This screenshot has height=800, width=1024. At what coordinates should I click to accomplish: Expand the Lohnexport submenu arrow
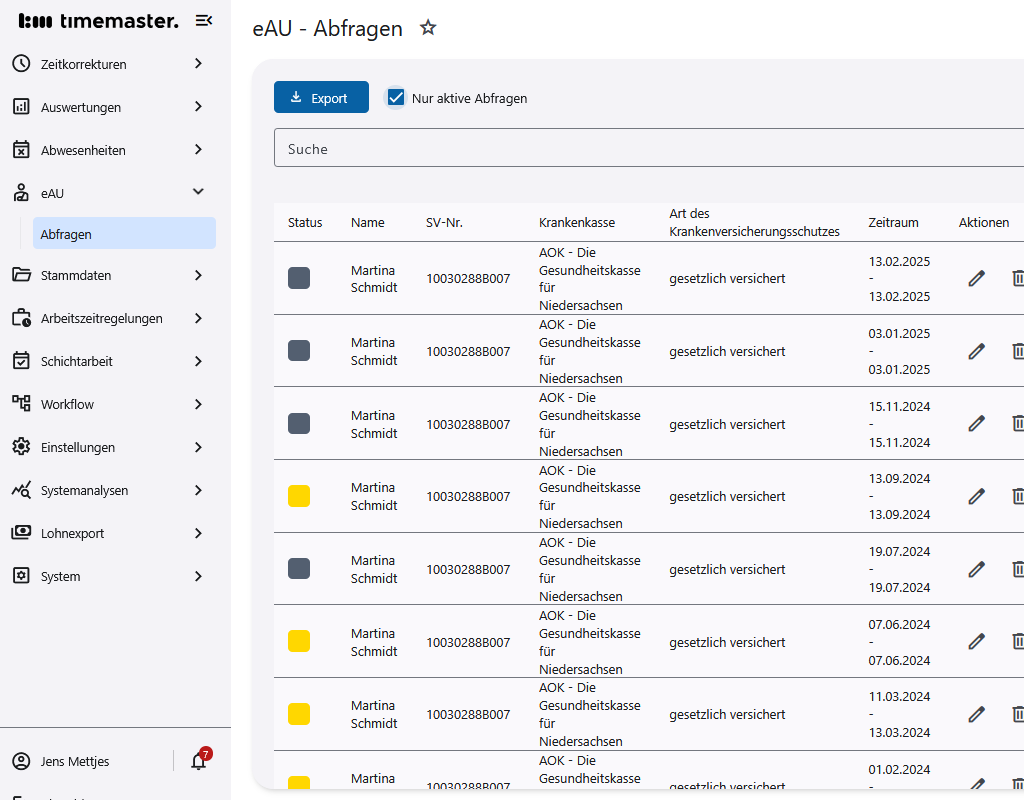point(198,533)
